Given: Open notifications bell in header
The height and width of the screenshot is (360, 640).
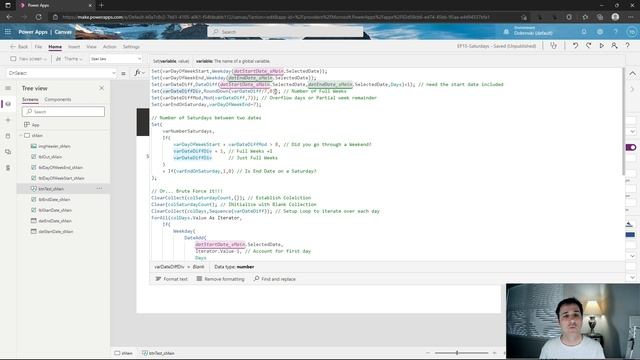Looking at the screenshot, I should tap(584, 31).
